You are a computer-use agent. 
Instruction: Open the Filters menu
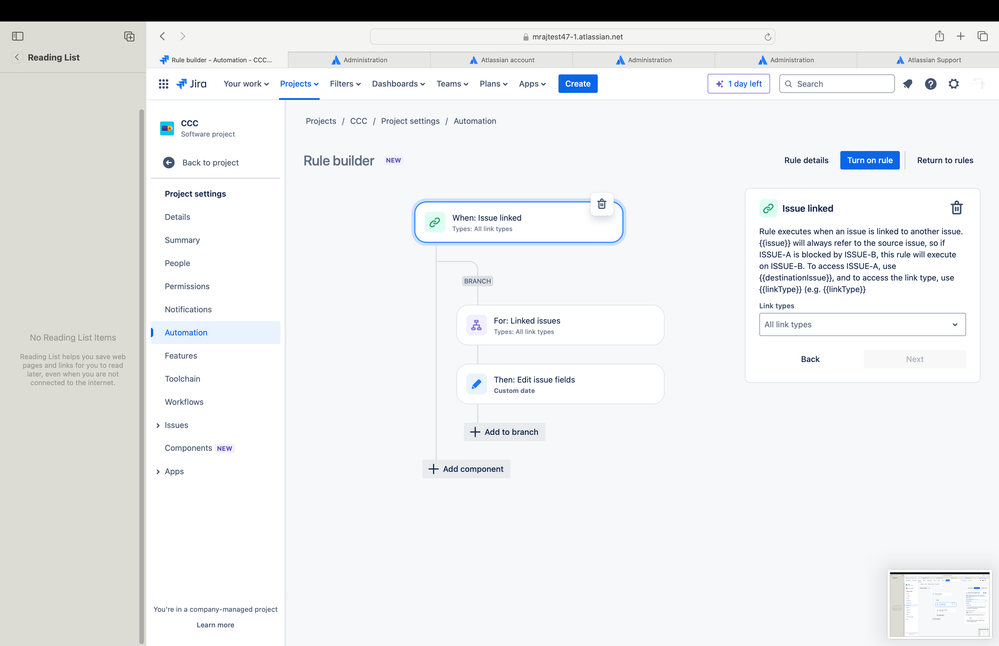[345, 83]
